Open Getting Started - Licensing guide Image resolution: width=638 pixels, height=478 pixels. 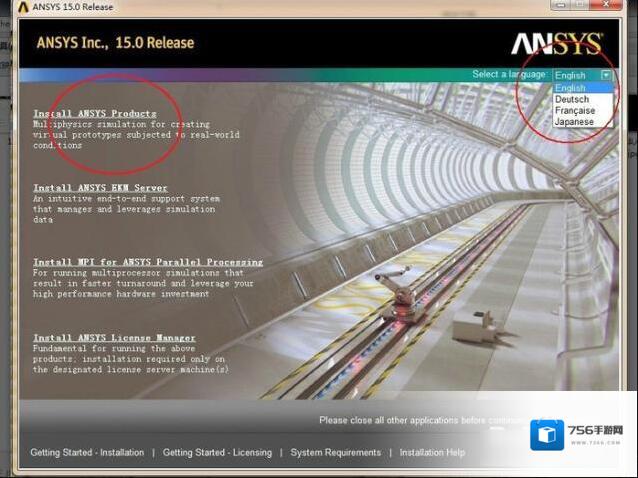(217, 452)
